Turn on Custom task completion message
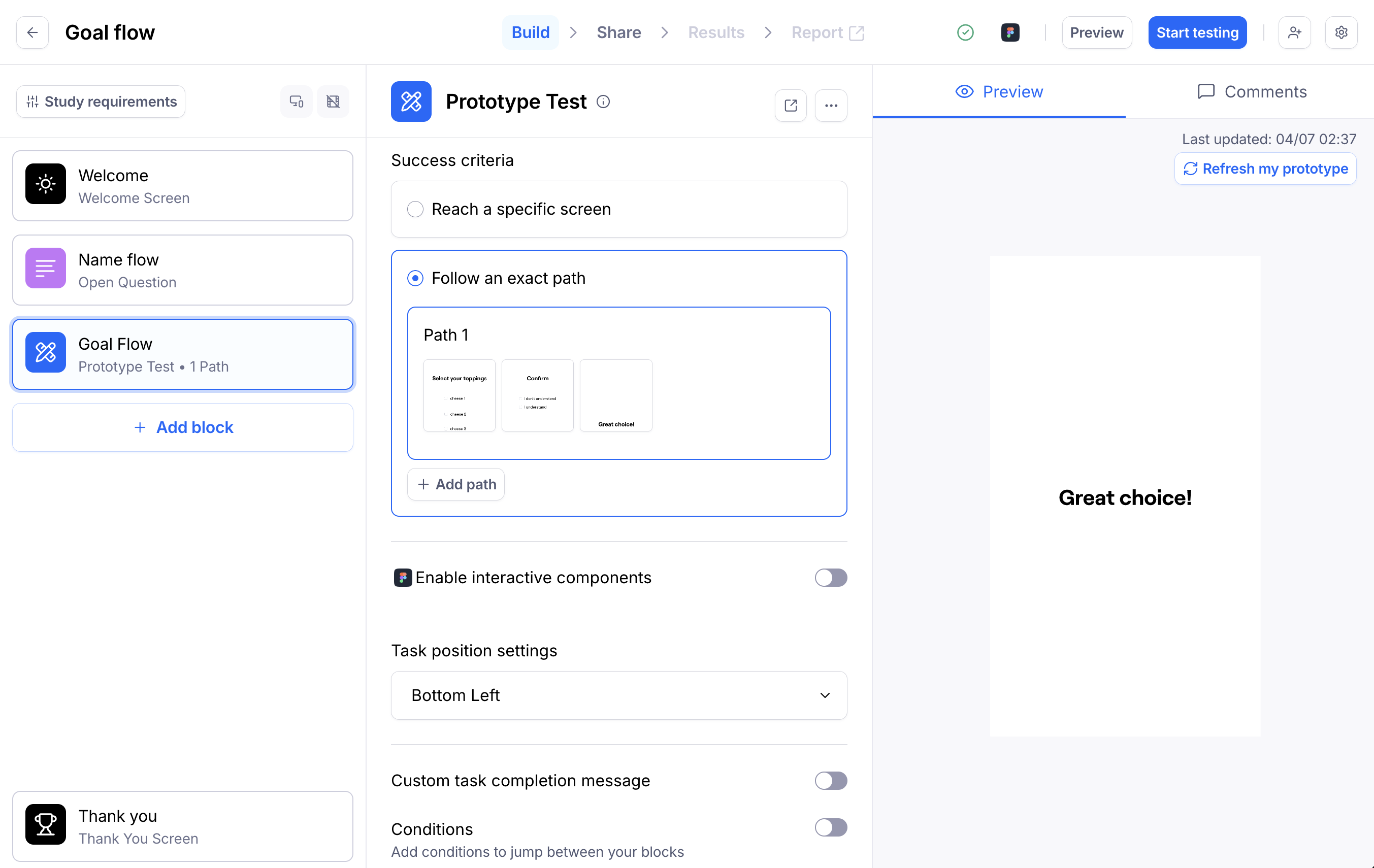Screen dimensions: 1374x868 (x=830, y=780)
